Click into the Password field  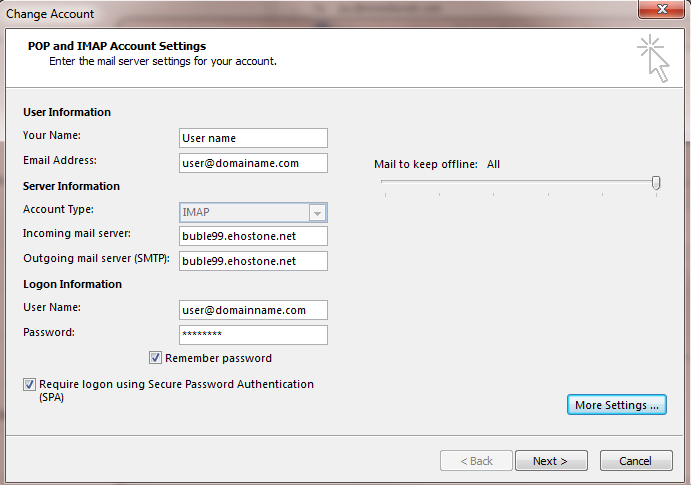tap(253, 335)
